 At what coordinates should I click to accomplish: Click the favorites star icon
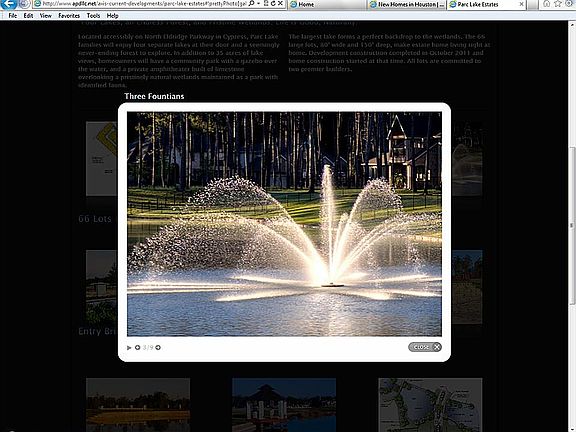[x=558, y=4]
